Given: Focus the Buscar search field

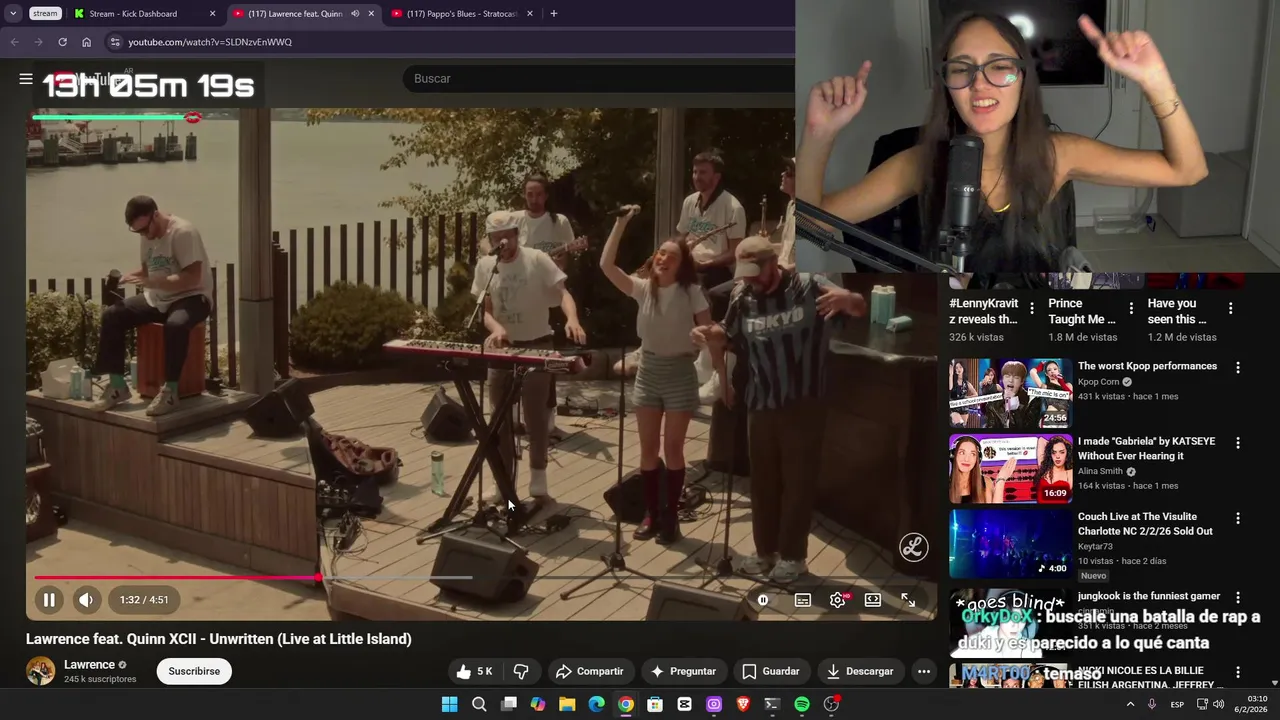Looking at the screenshot, I should [x=600, y=78].
